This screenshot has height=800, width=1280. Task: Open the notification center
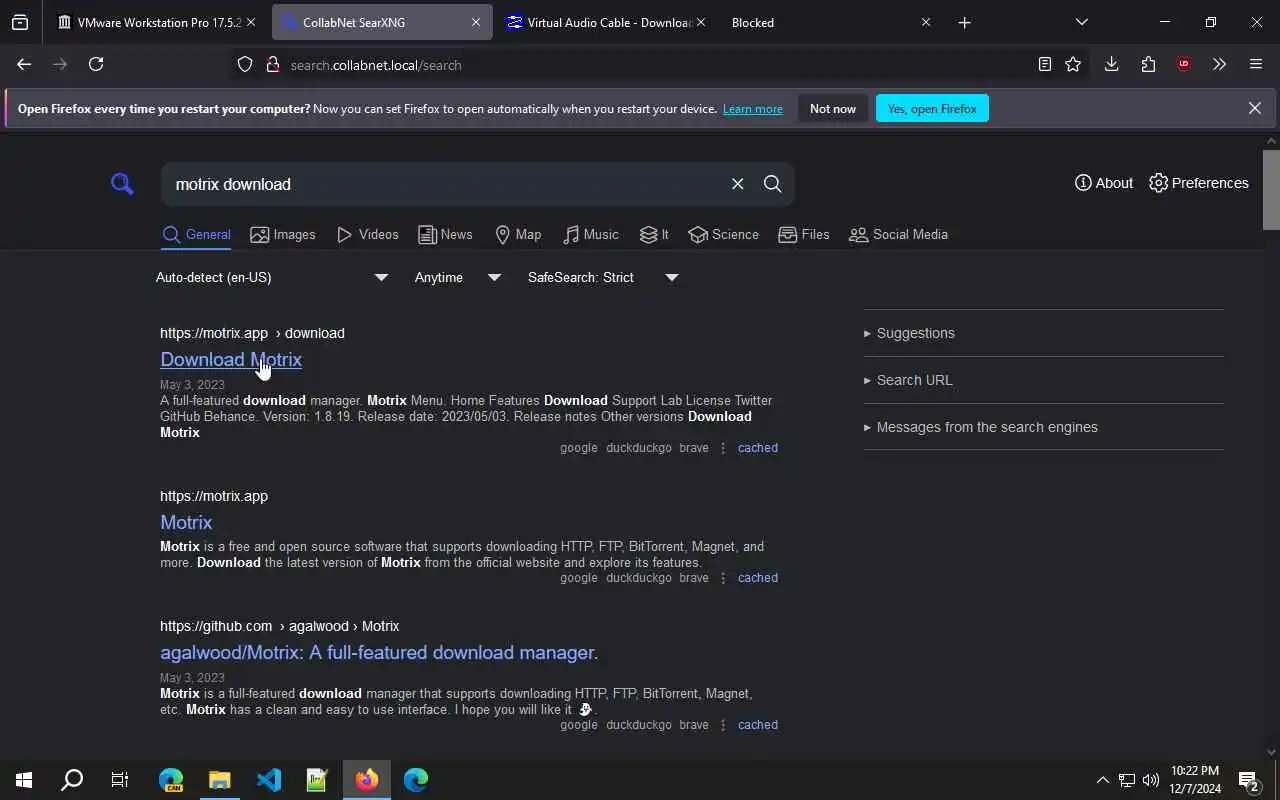(x=1248, y=780)
